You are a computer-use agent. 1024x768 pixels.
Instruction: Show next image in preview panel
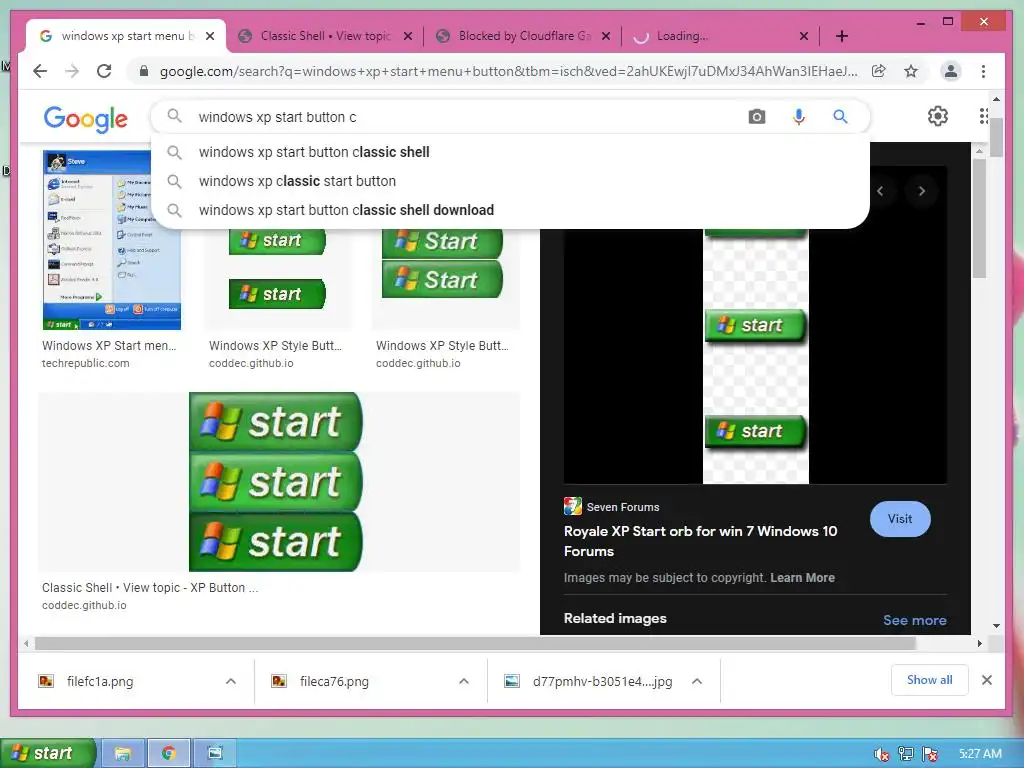921,191
